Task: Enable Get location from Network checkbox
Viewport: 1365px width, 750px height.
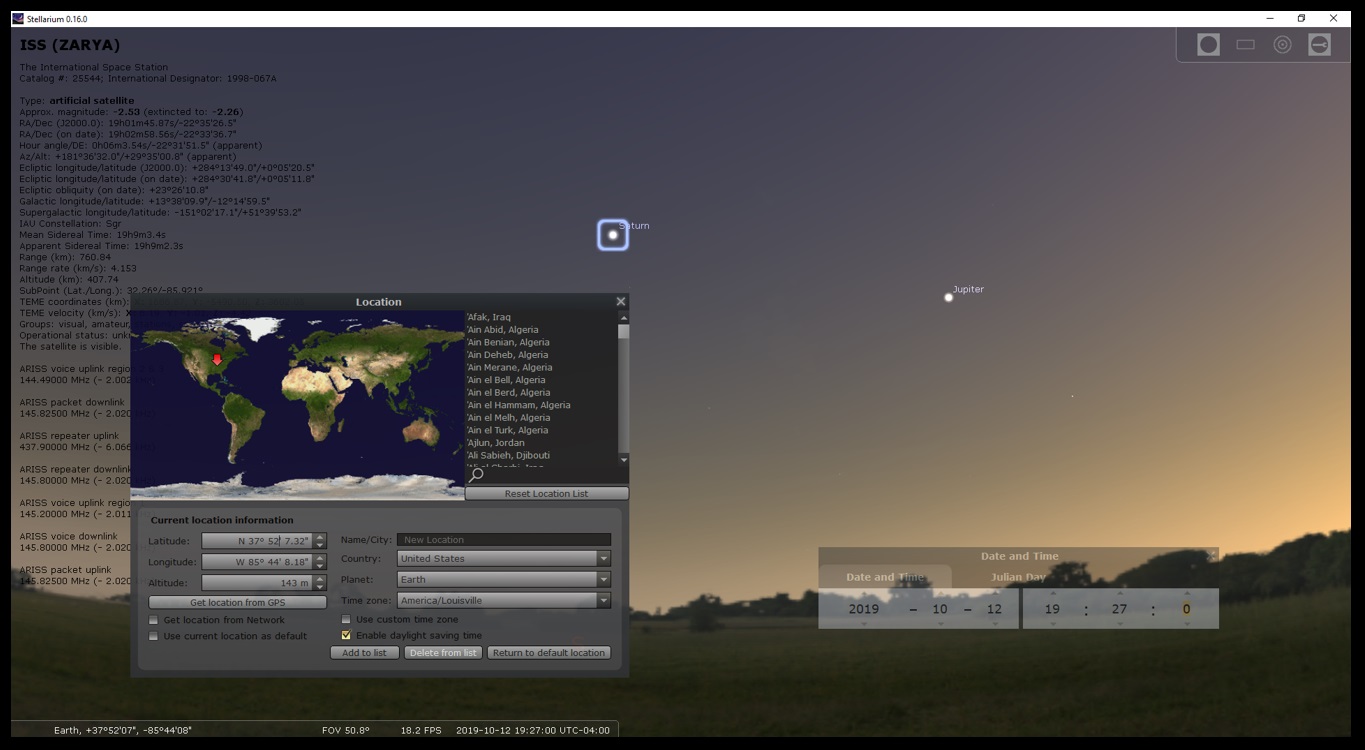Action: pos(154,620)
